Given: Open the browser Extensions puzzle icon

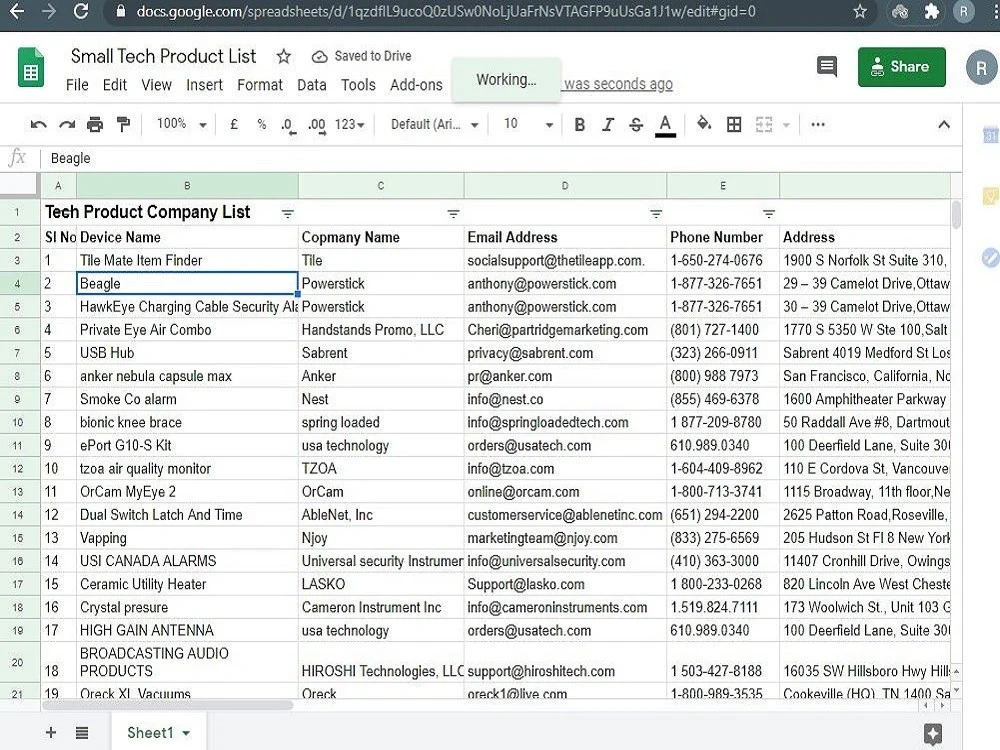Looking at the screenshot, I should tap(932, 11).
